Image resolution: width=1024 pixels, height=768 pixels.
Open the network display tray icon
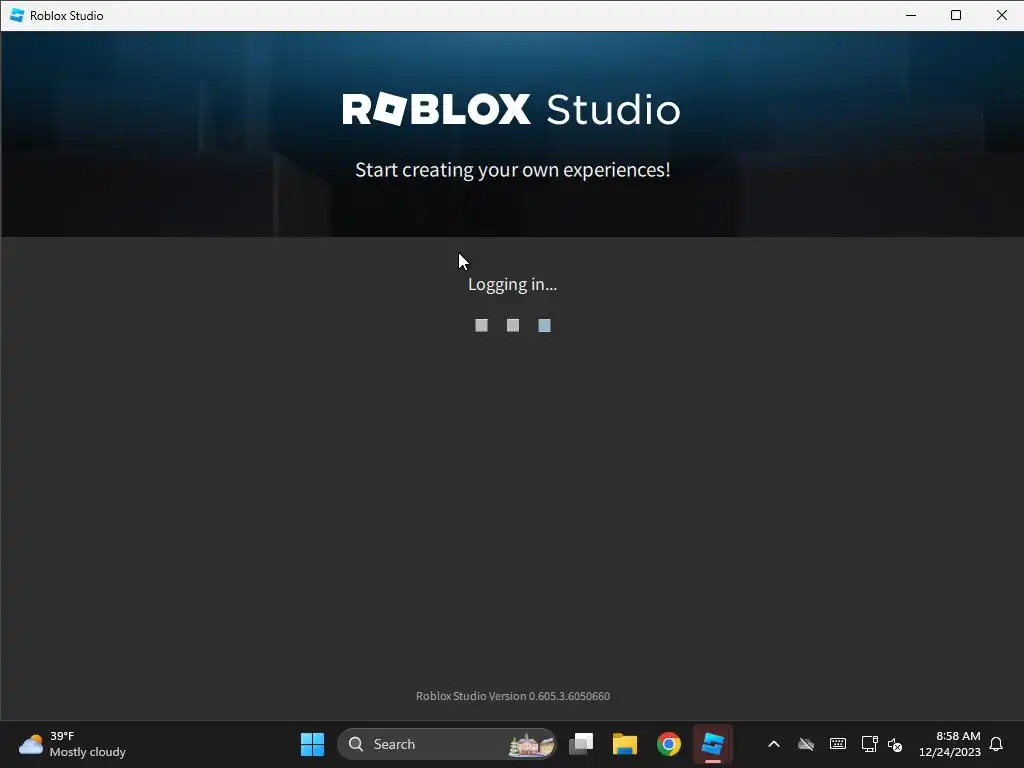point(869,744)
